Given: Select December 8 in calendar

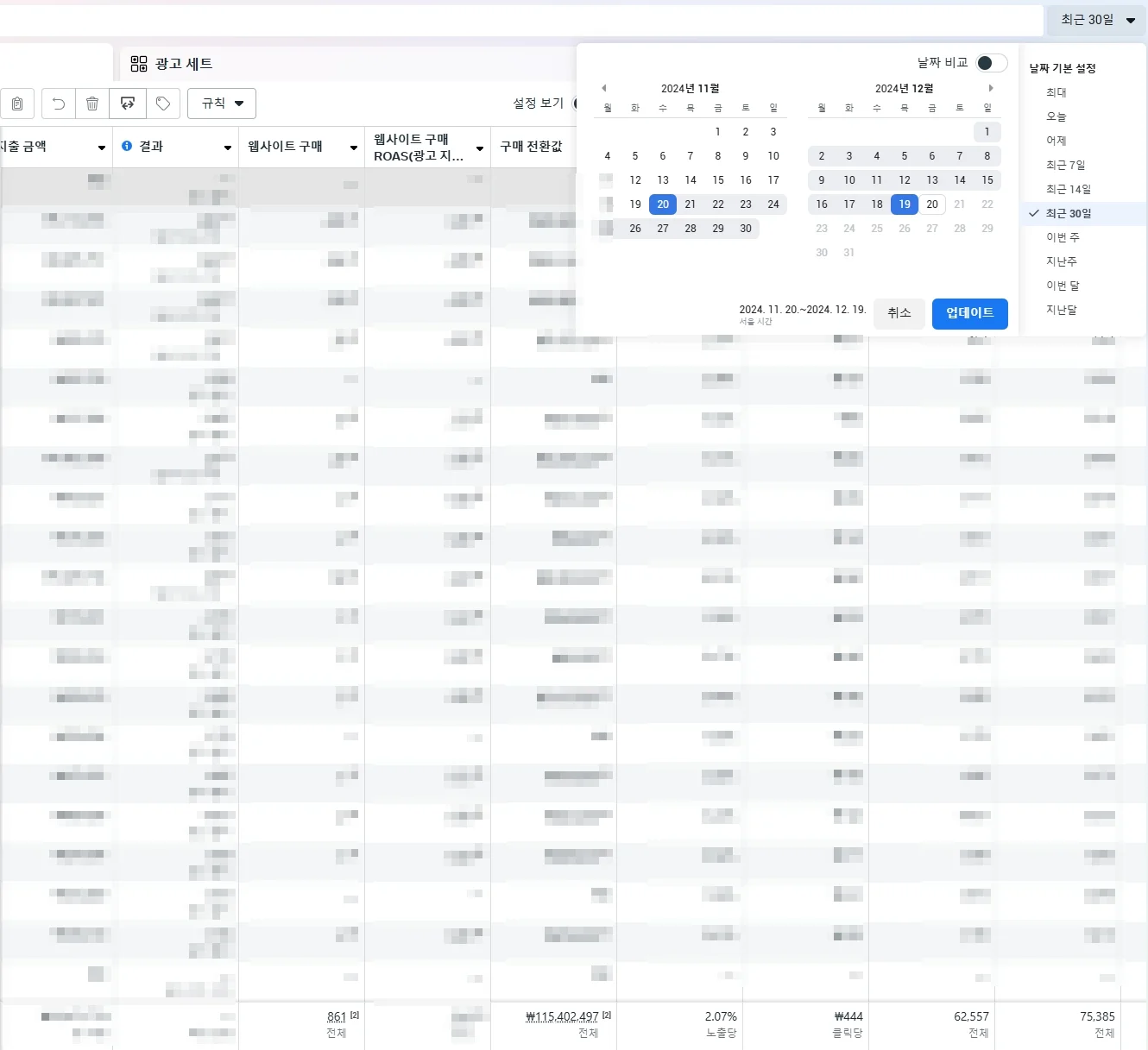Looking at the screenshot, I should [x=987, y=156].
